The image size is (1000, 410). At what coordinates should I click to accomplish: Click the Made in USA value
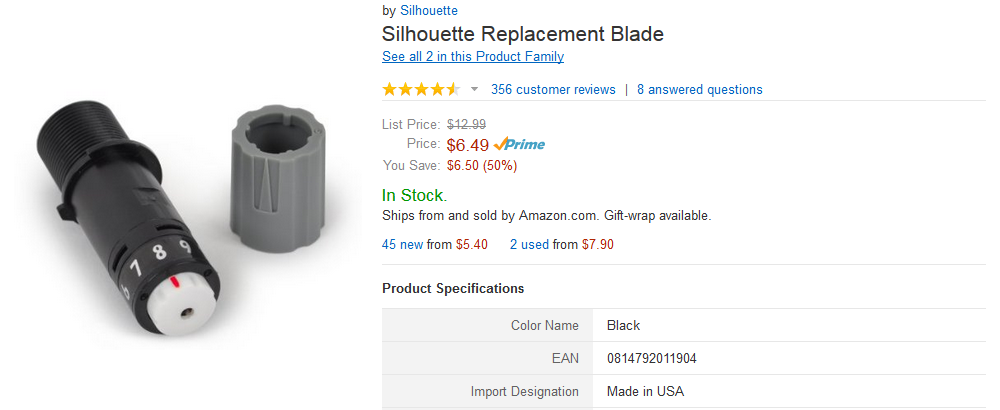(645, 391)
